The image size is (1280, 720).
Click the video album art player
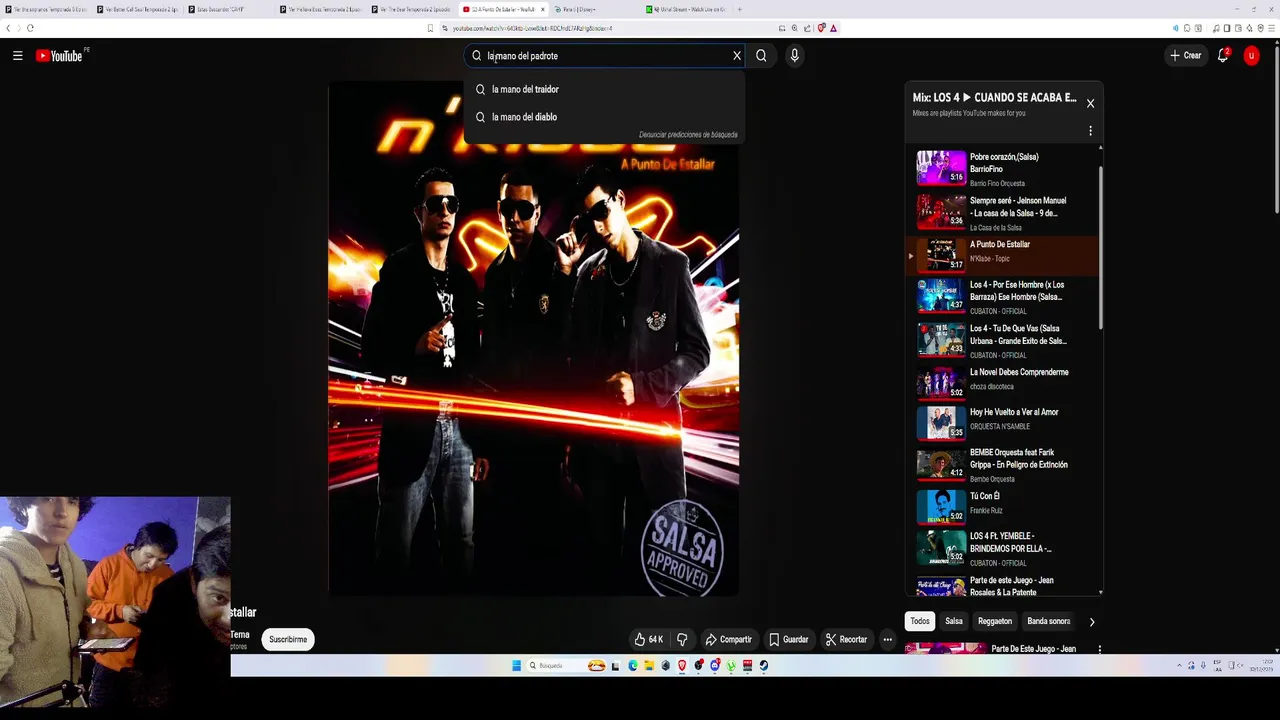533,338
